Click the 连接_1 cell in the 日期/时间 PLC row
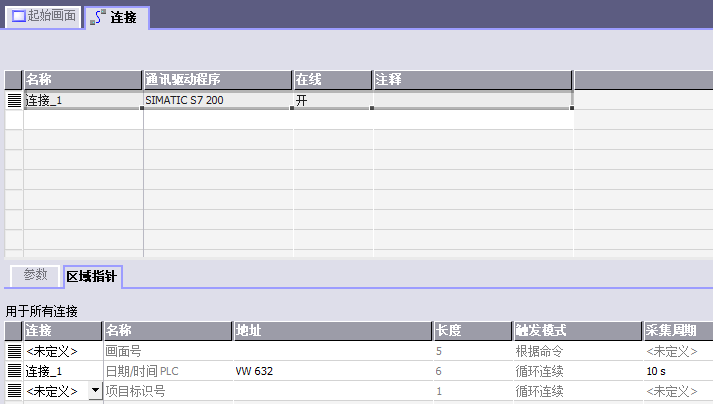Viewport: 713px width, 404px height. click(x=63, y=371)
